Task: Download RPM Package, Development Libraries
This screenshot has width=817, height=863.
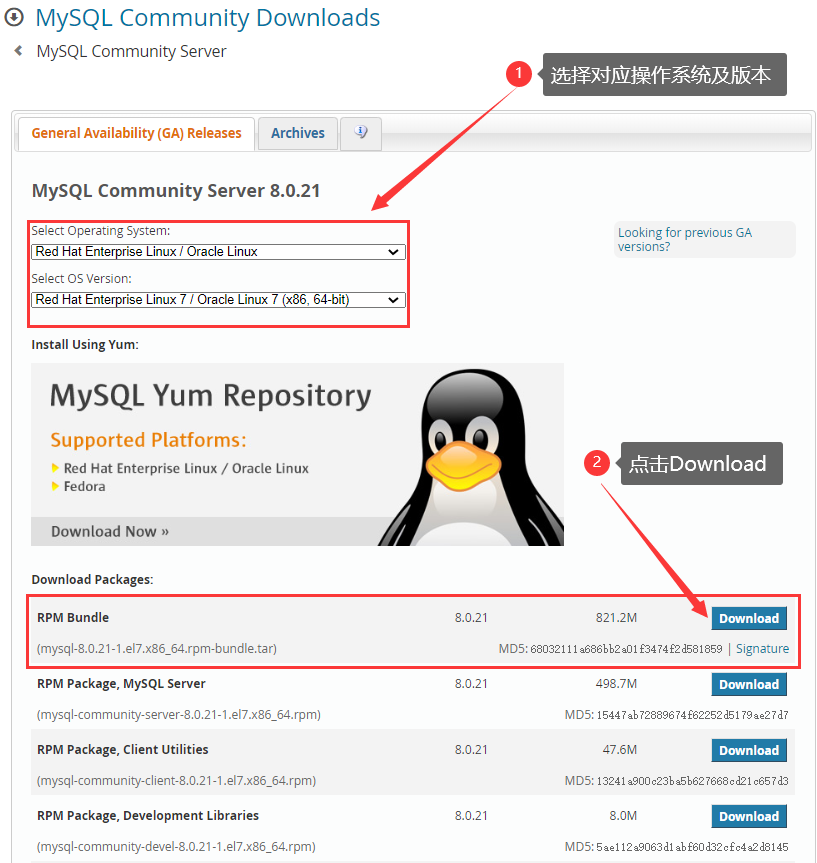Action: point(749,816)
